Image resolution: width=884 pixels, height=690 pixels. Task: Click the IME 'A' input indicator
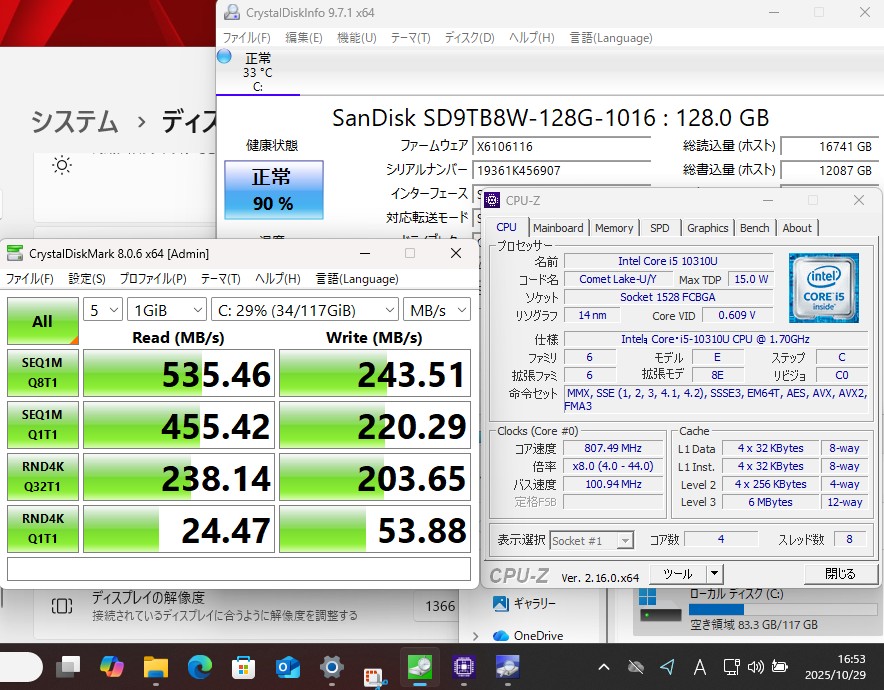pos(700,667)
